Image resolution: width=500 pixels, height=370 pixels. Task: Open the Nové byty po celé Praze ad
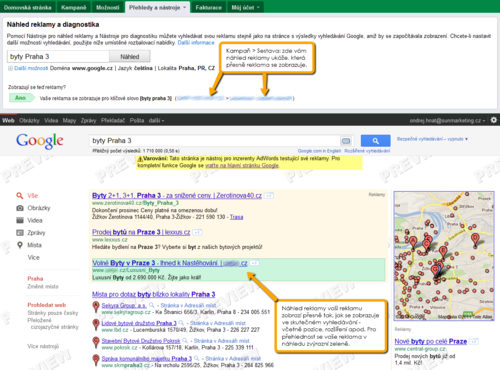(x=431, y=341)
